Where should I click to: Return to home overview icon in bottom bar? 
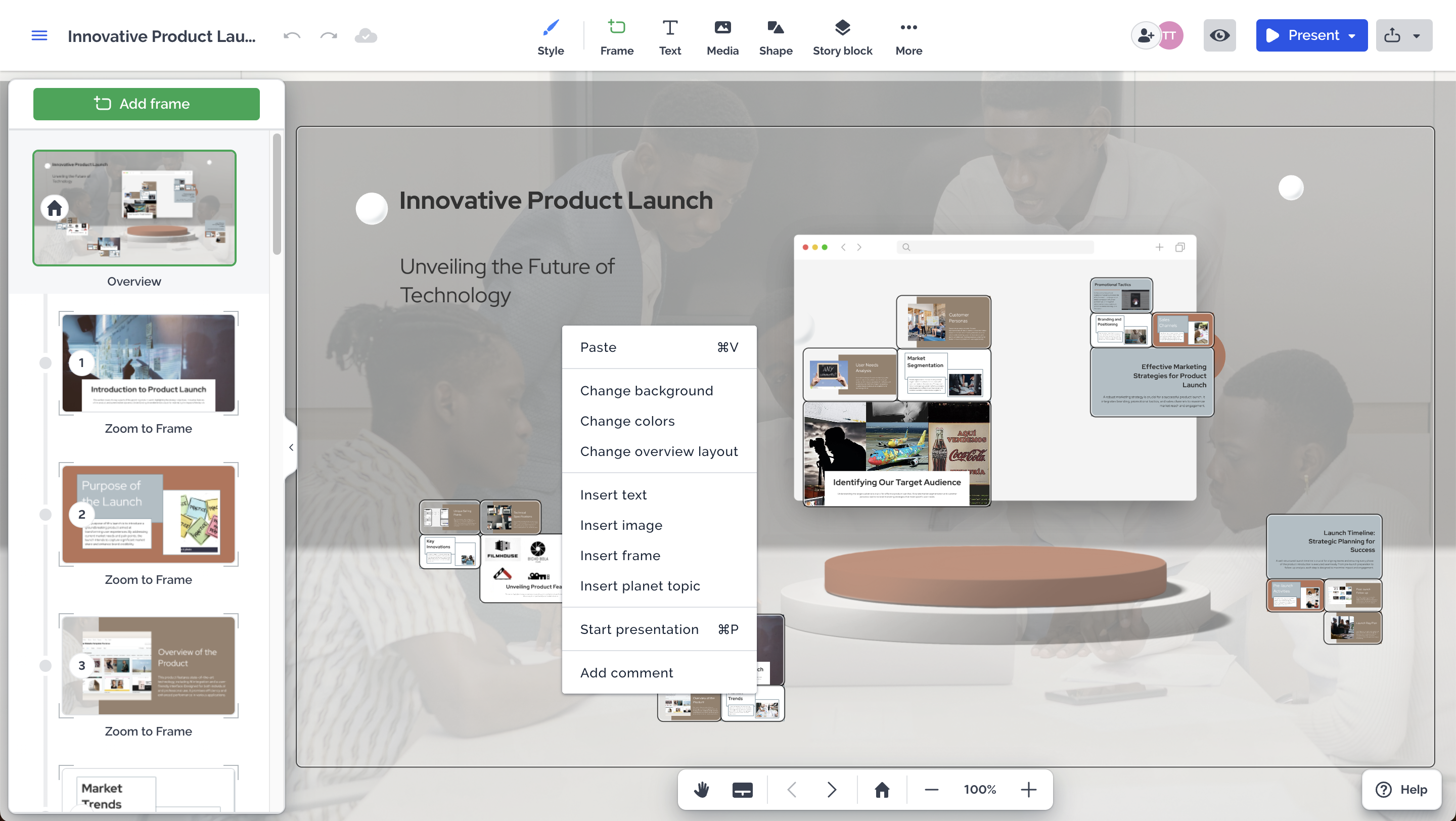click(882, 790)
